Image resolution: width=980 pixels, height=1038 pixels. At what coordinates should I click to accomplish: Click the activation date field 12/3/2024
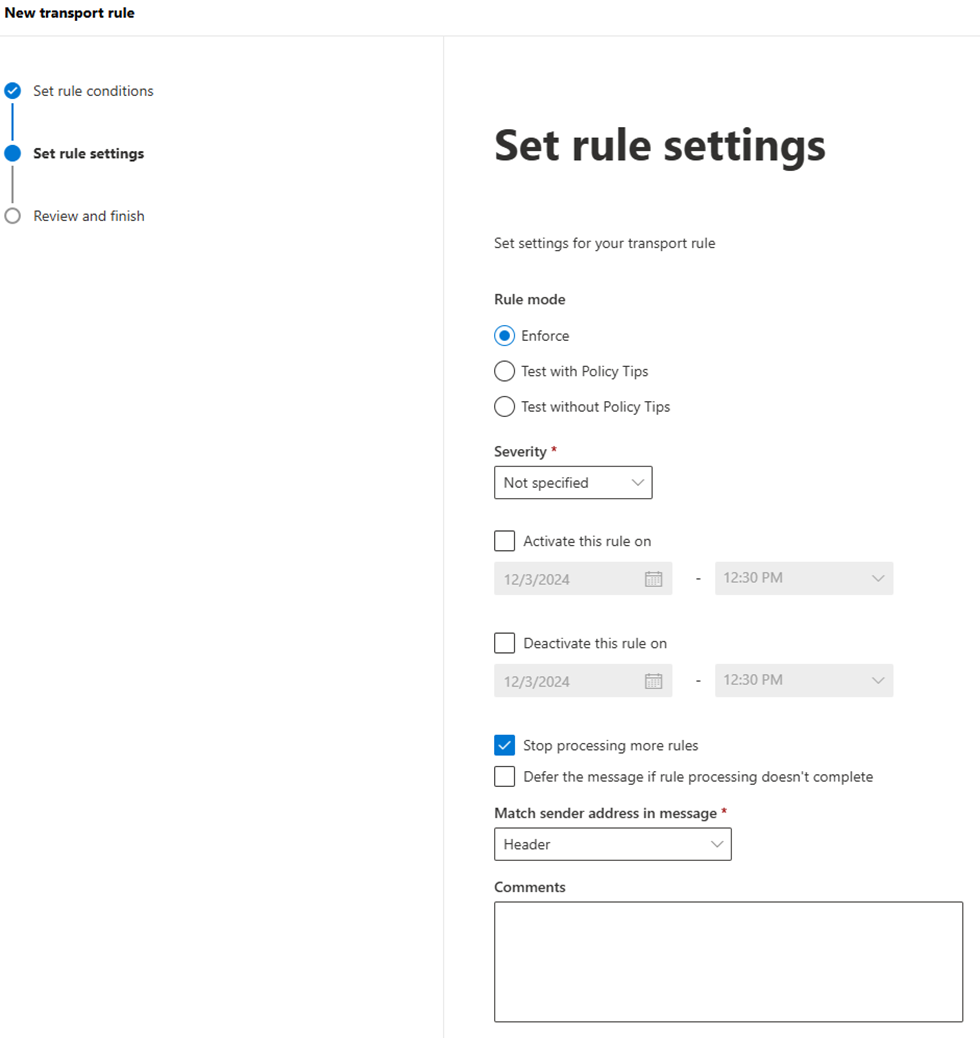[x=565, y=579]
